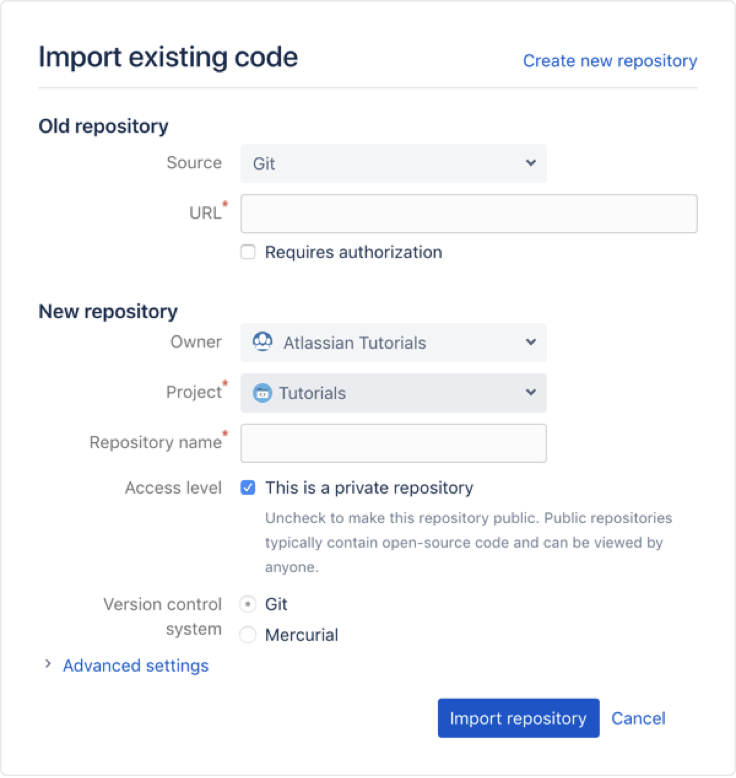Click the Cancel link
Viewport: 736px width, 778px height.
638,718
